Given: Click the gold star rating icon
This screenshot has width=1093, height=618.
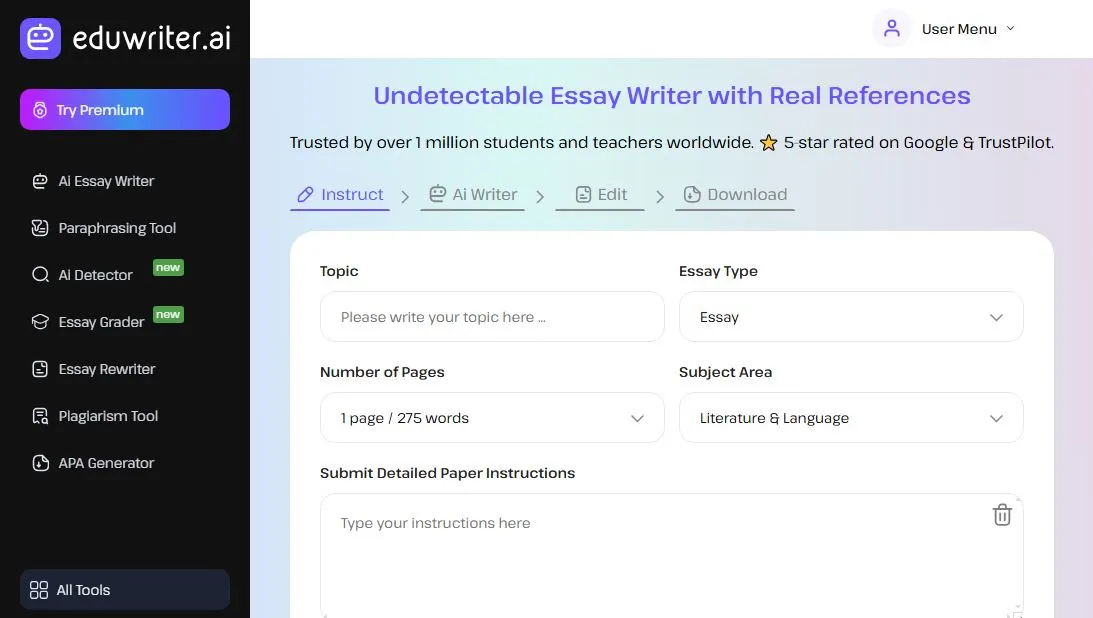Looking at the screenshot, I should pyautogui.click(x=768, y=143).
